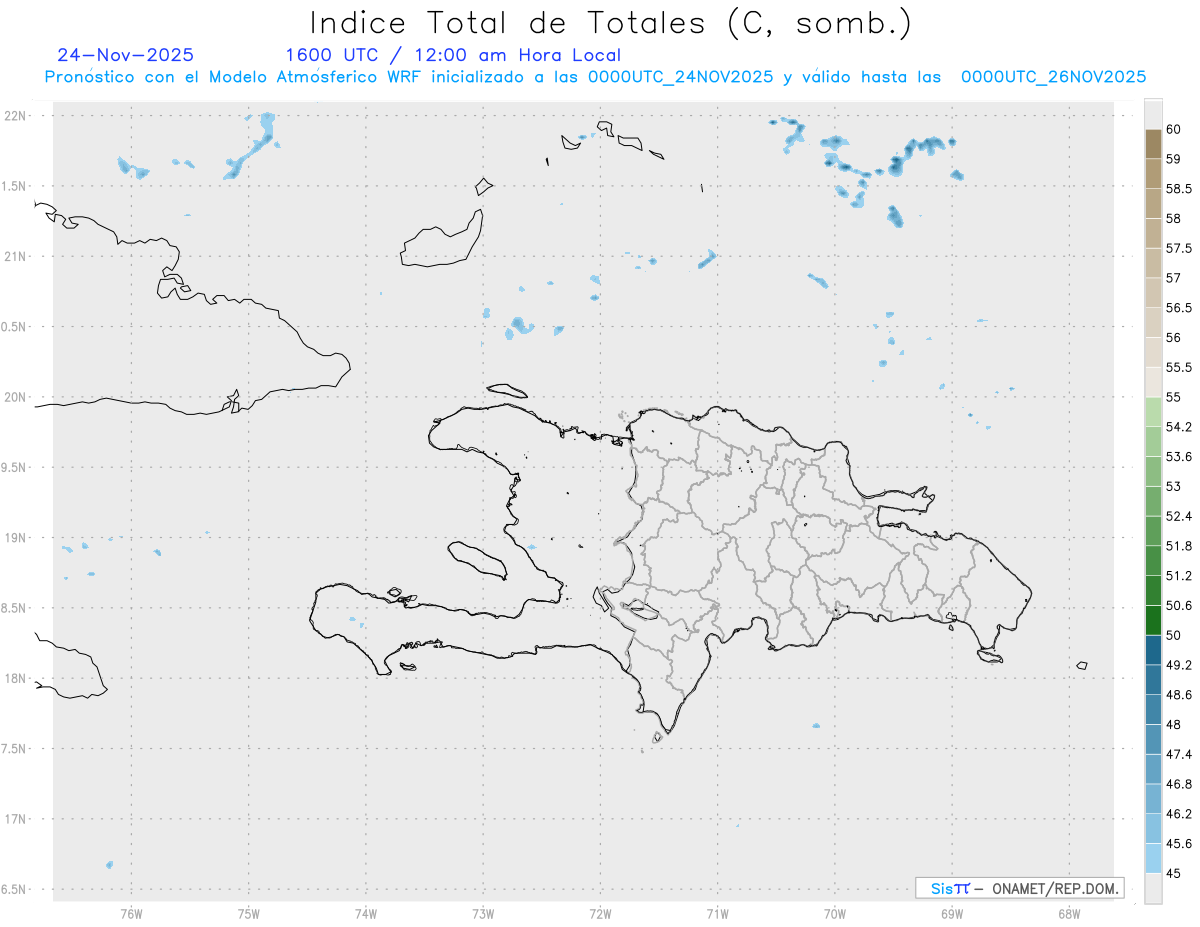Click the latitude label '17N'

(x=17, y=819)
